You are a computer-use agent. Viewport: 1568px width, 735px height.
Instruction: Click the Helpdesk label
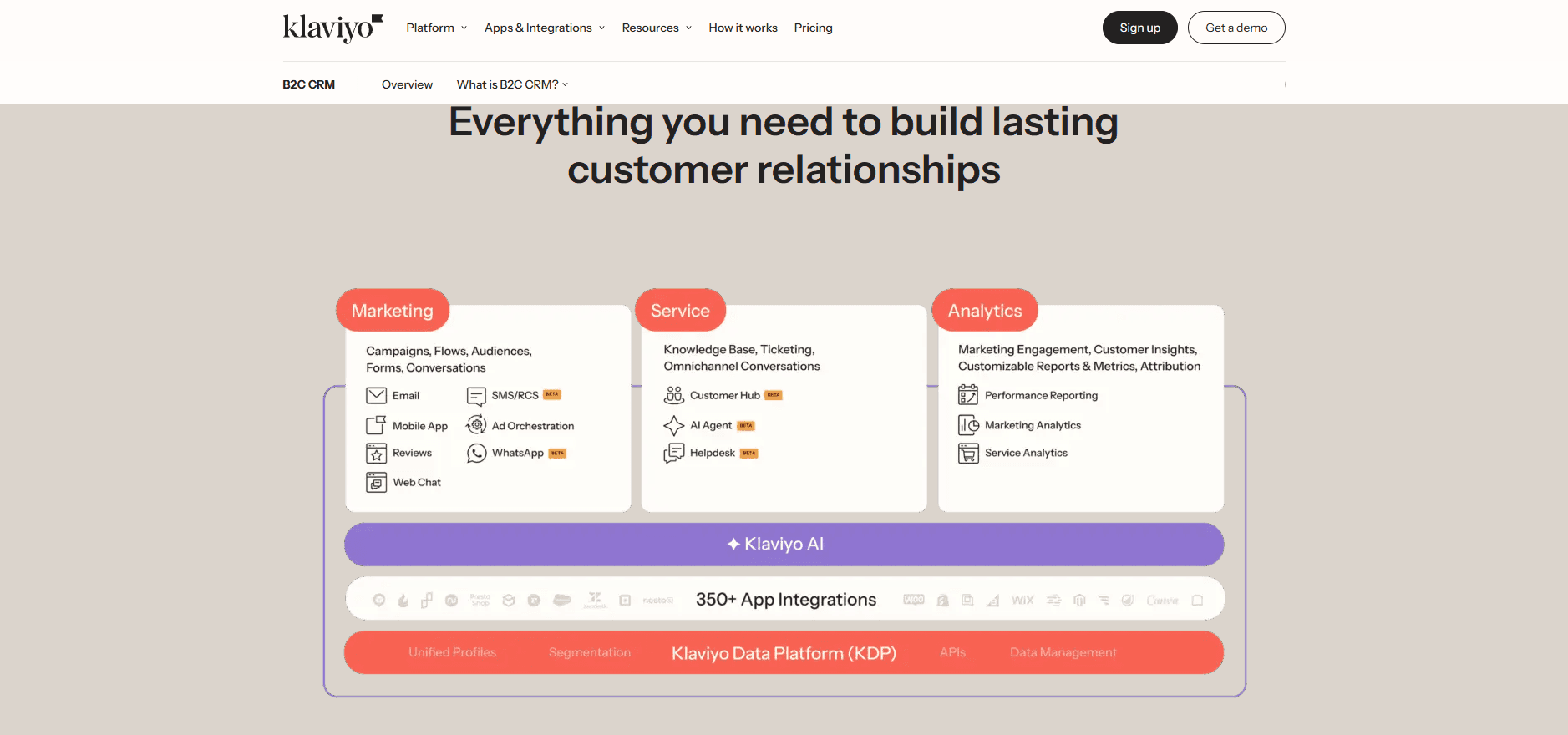[712, 453]
